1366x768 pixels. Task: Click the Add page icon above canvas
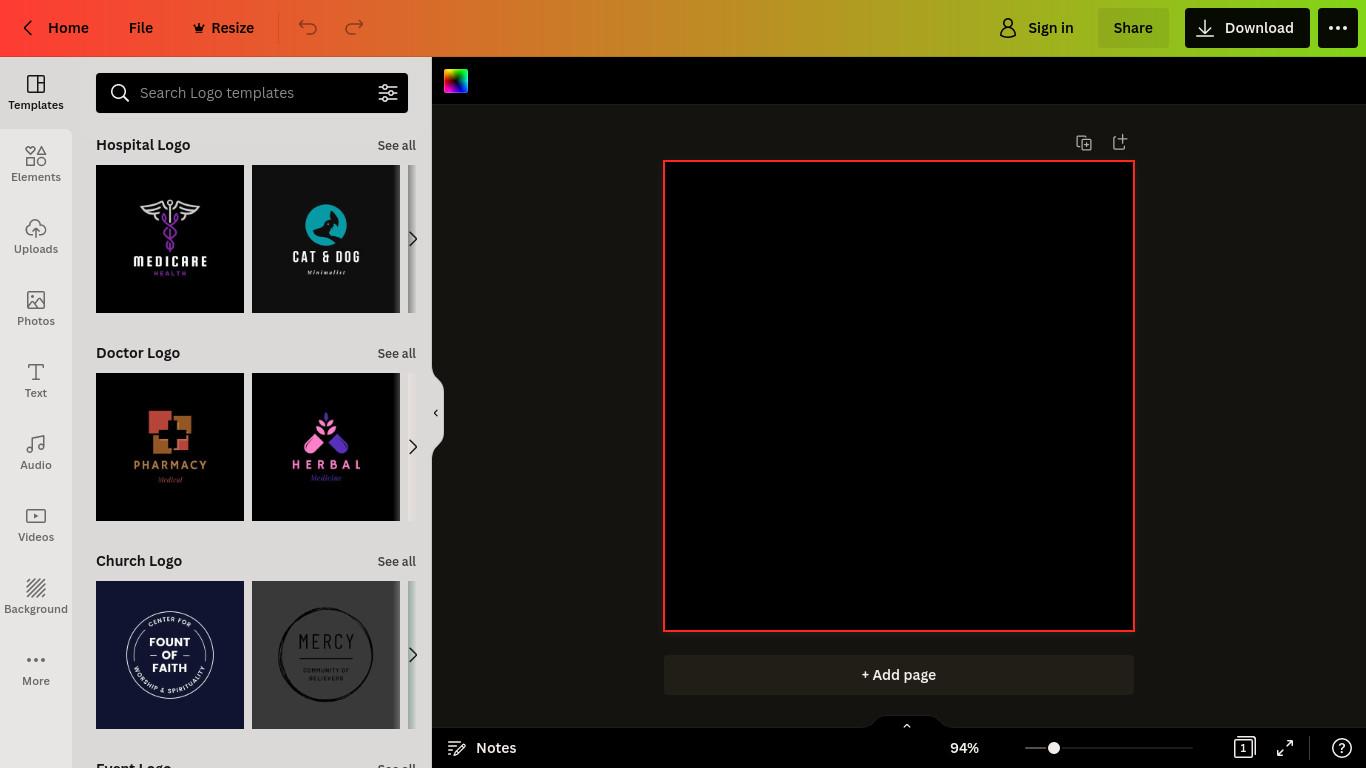[1120, 143]
